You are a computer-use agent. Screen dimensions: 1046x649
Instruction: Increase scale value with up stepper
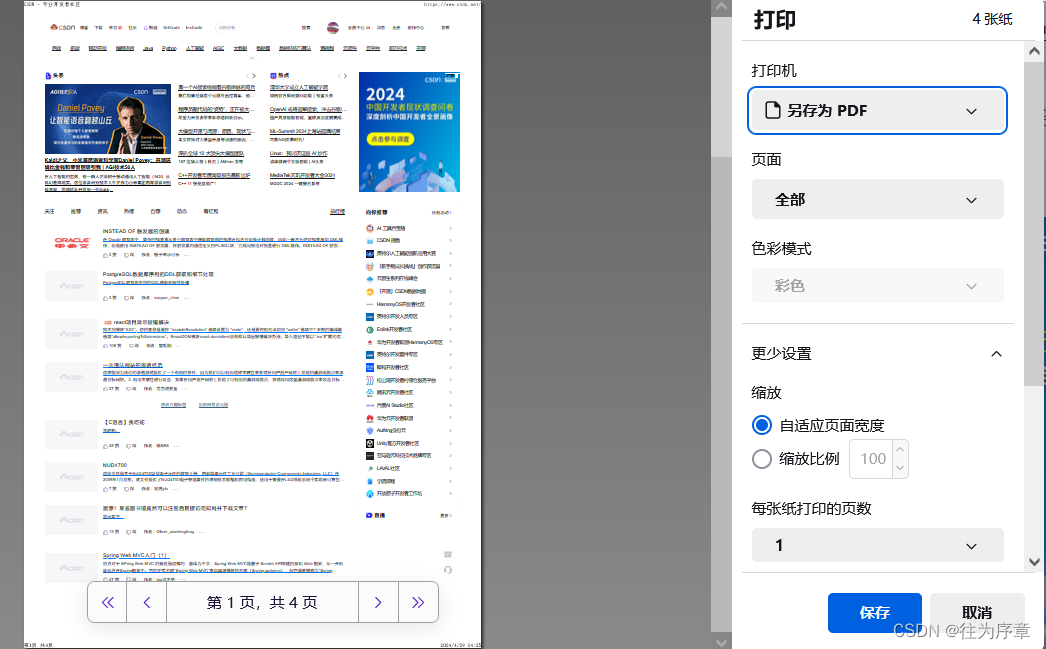click(x=900, y=450)
